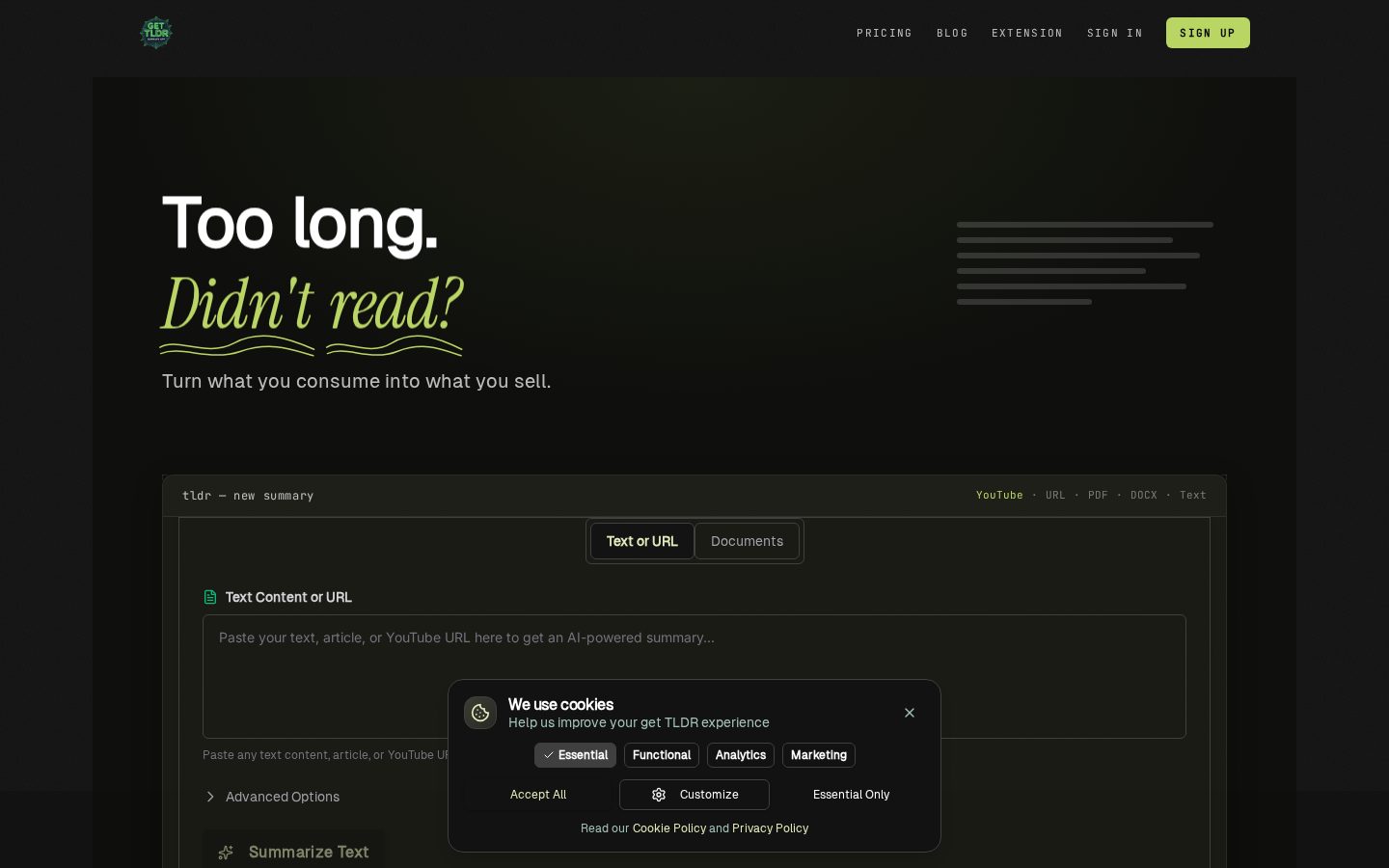
Task: Toggle the Essential cookie category
Action: [575, 755]
